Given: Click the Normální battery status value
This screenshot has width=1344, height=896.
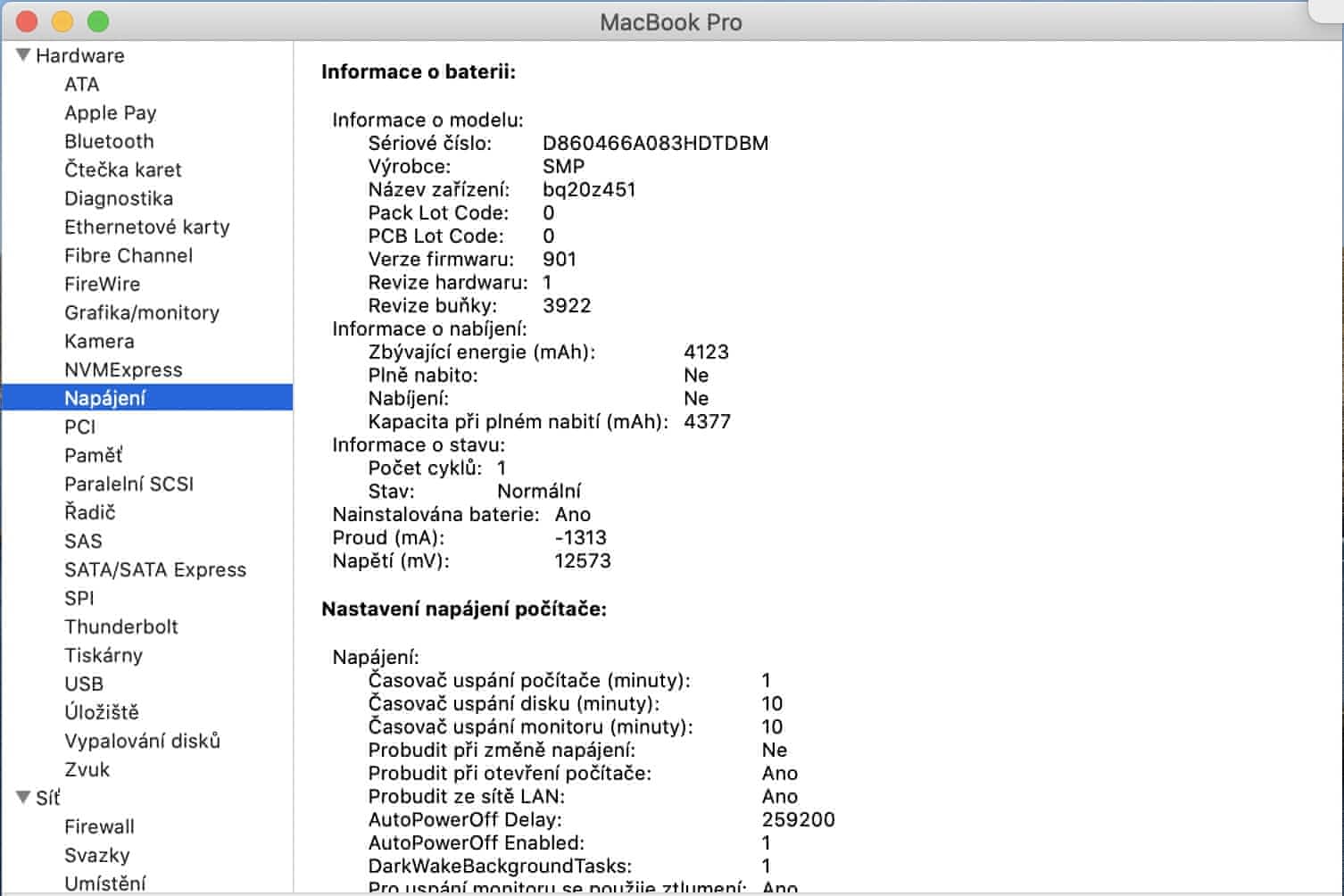Looking at the screenshot, I should (539, 491).
